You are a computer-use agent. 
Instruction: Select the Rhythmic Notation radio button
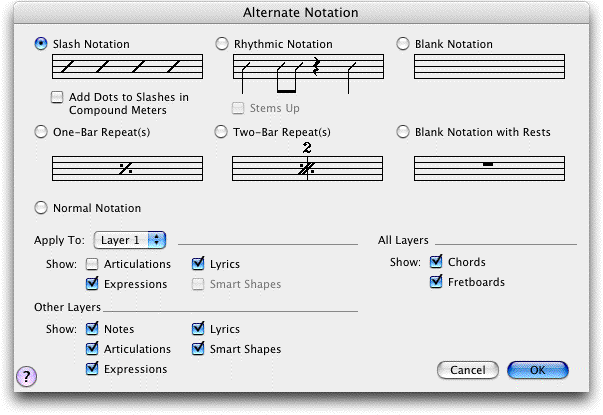coord(222,43)
